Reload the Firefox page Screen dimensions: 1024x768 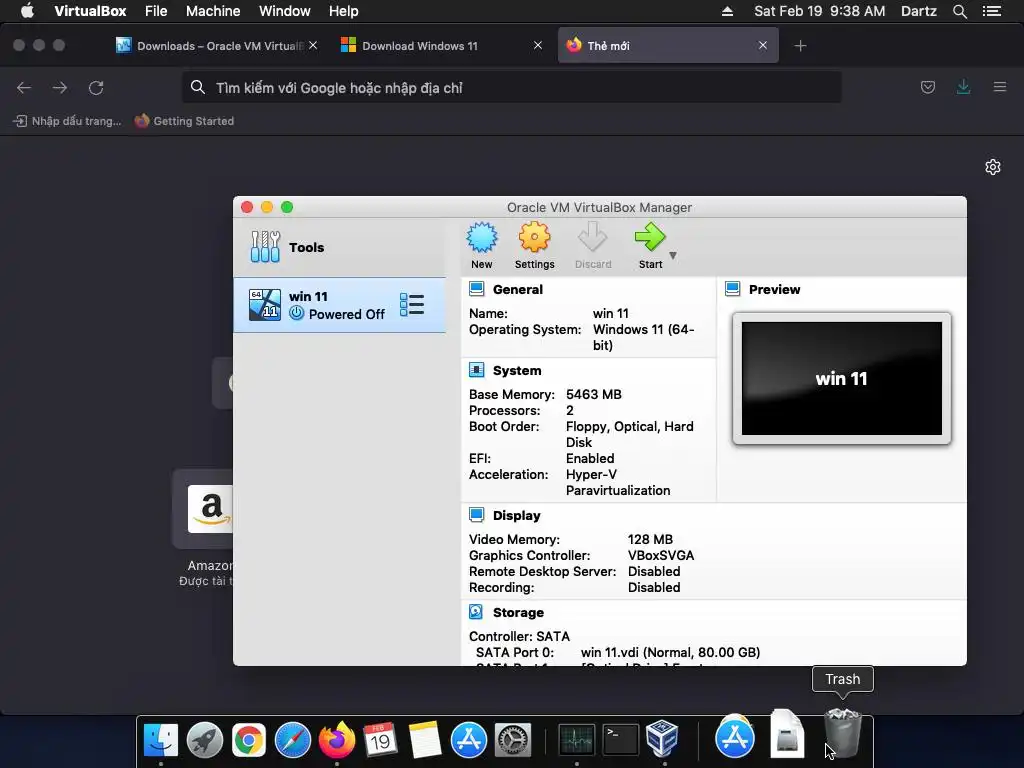[x=96, y=88]
